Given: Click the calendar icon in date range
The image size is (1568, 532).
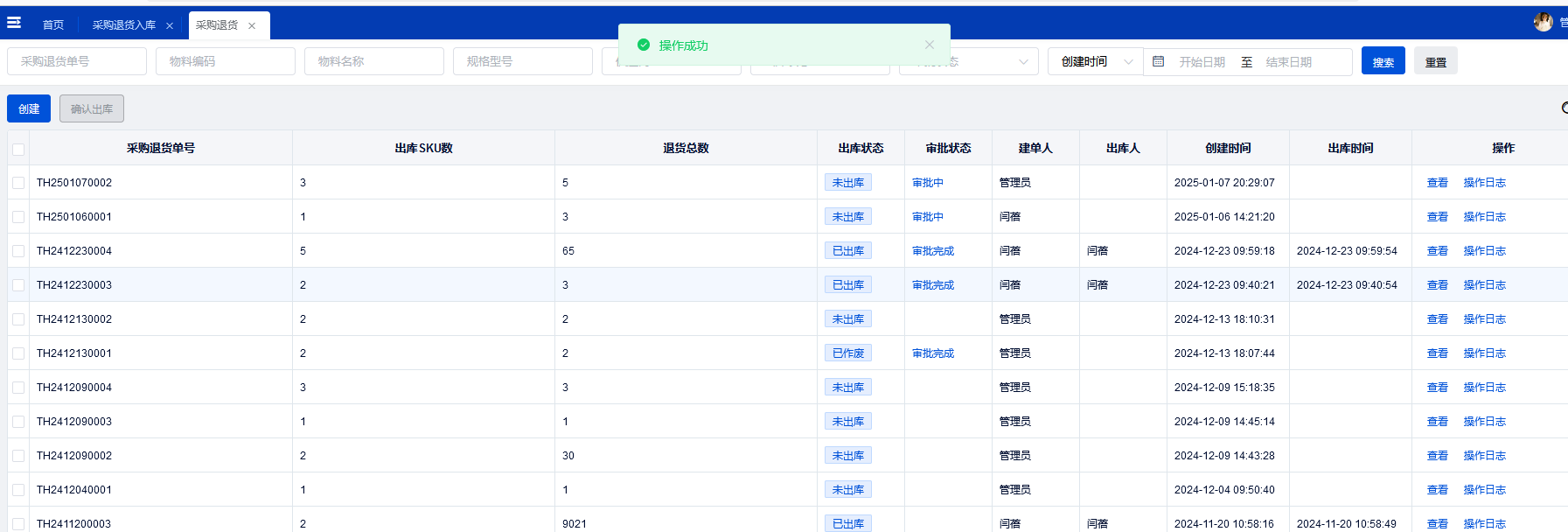Looking at the screenshot, I should point(1159,61).
